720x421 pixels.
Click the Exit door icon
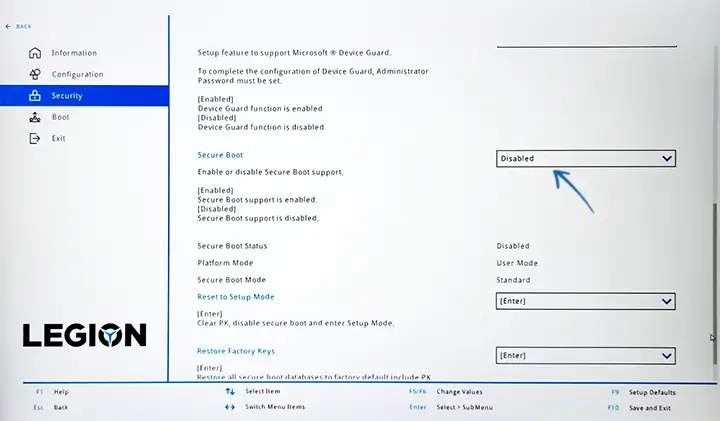click(x=35, y=138)
